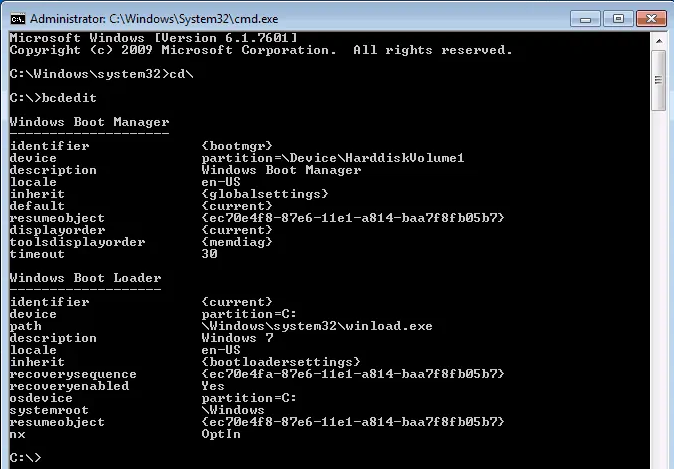
Task: Click the scrollbar down arrow
Action: [x=658, y=458]
